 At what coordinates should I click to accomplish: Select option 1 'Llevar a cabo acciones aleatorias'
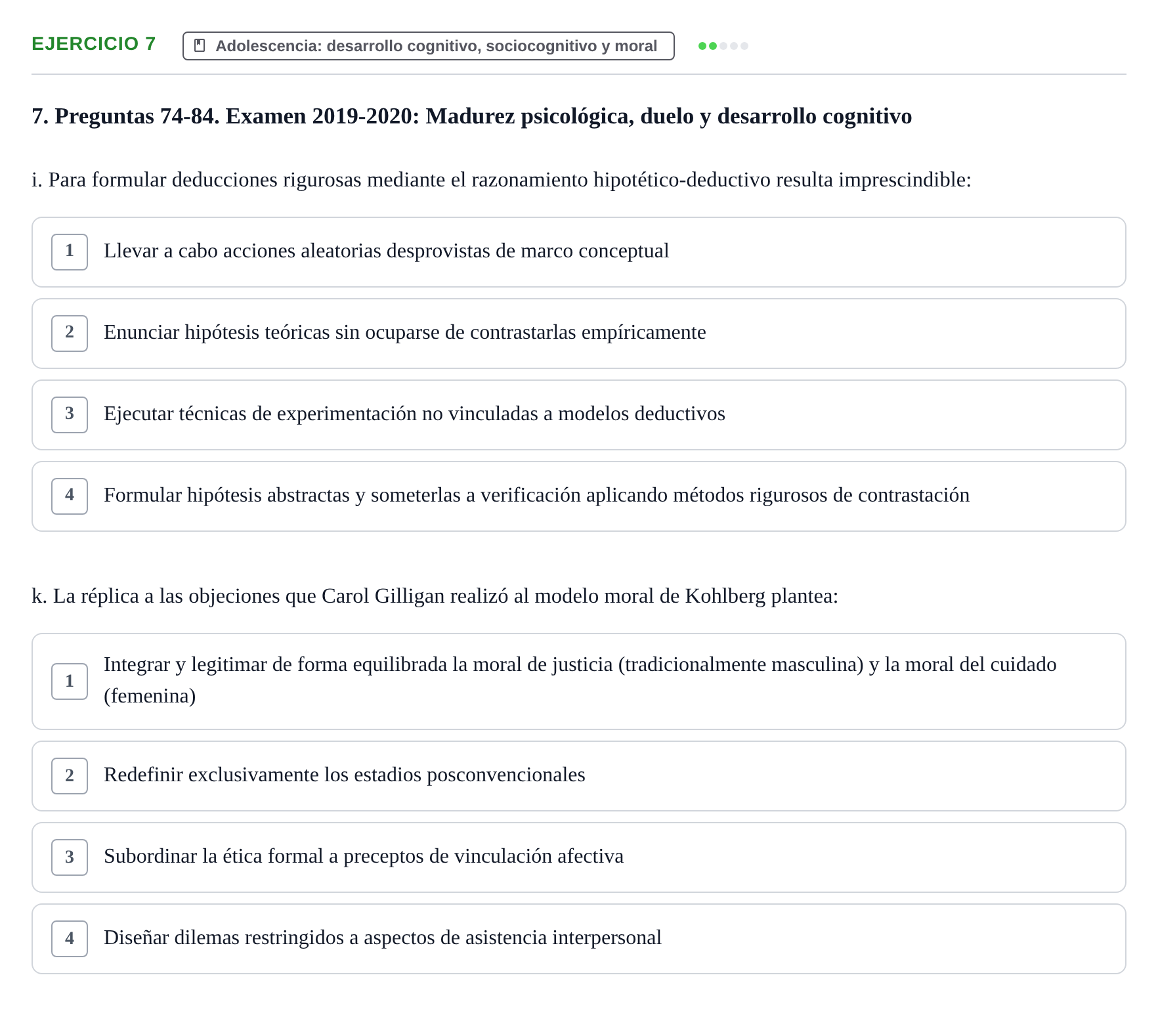tap(578, 252)
